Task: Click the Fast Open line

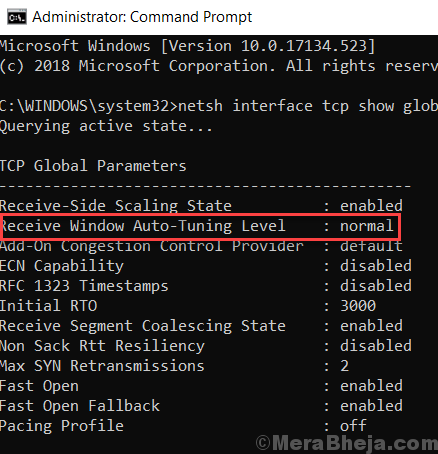Action: (x=201, y=386)
